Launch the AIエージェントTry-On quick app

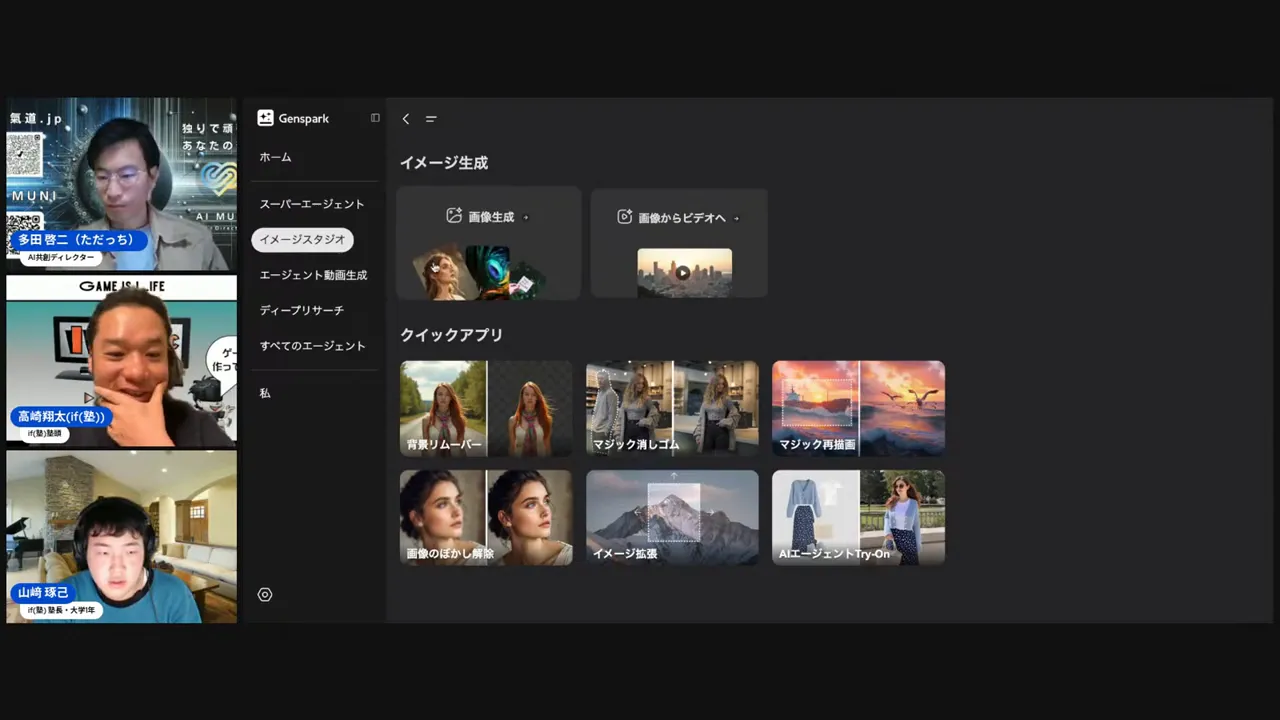[x=858, y=517]
